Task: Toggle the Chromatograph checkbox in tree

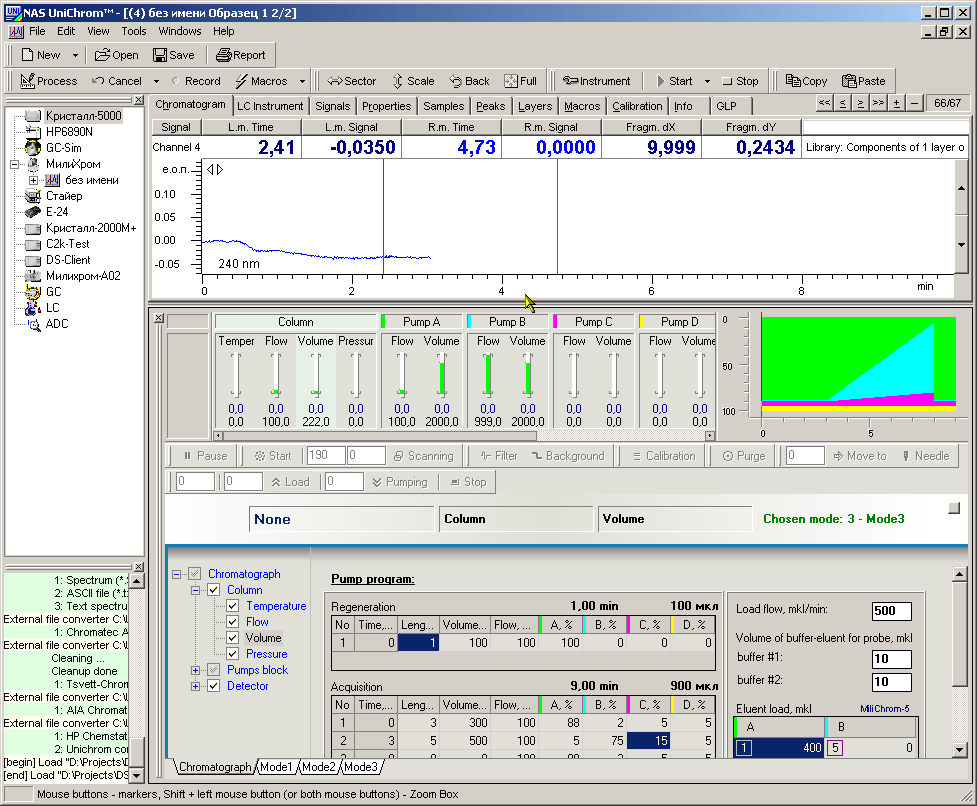Action: 195,574
